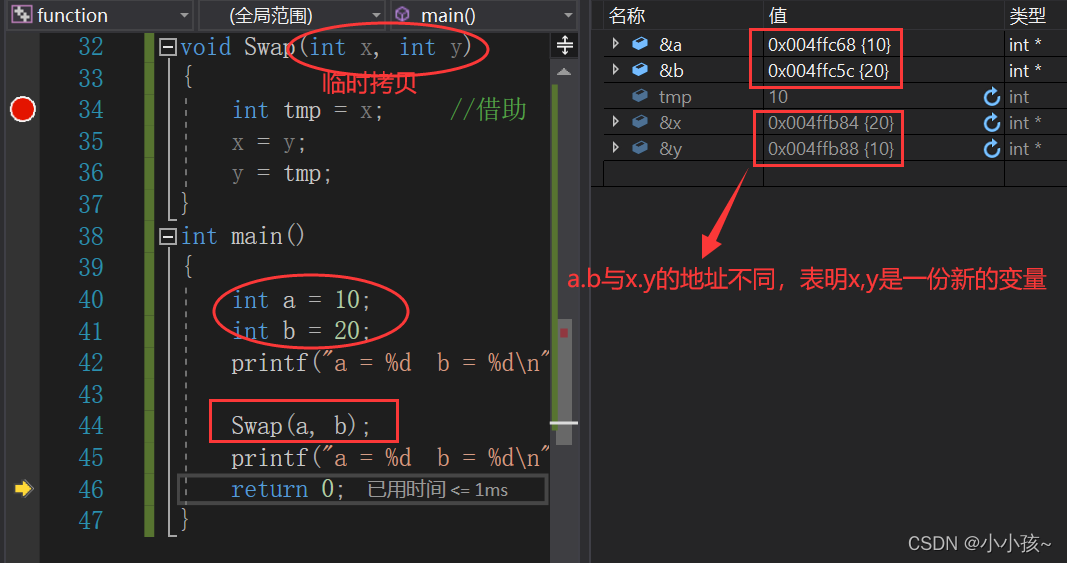Refresh the tmp watch value
This screenshot has width=1067, height=563.
991,97
